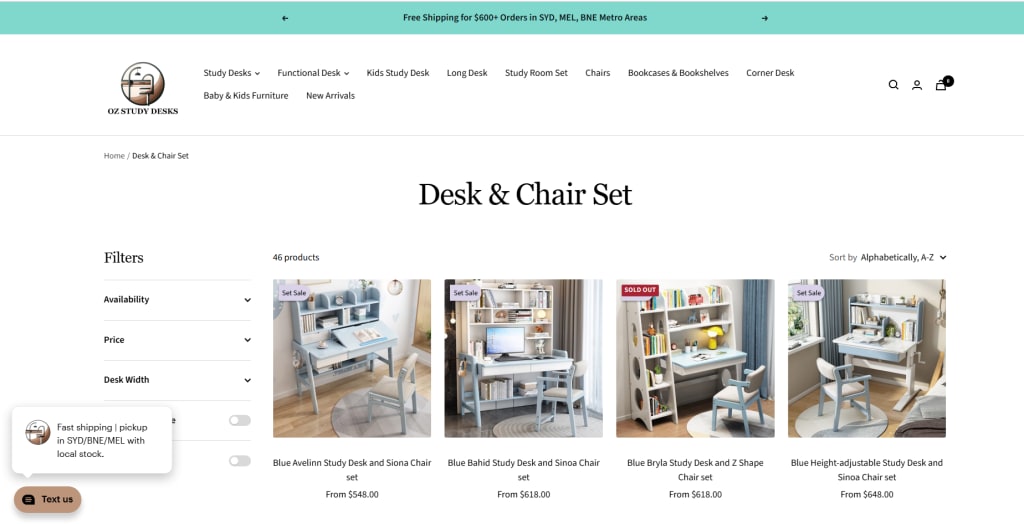
Task: Expand the Price filter
Action: (x=177, y=340)
